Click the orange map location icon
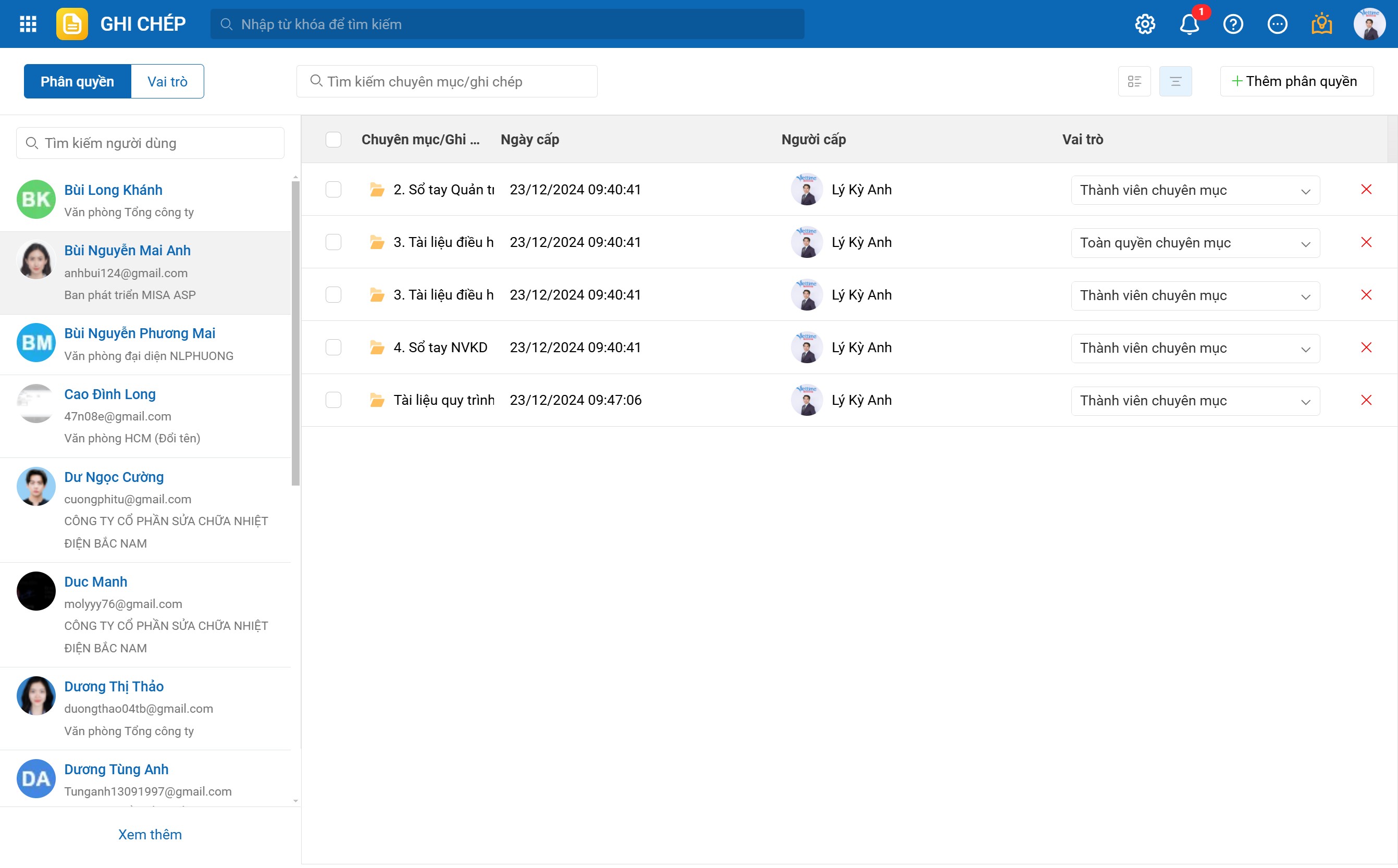 tap(1321, 24)
